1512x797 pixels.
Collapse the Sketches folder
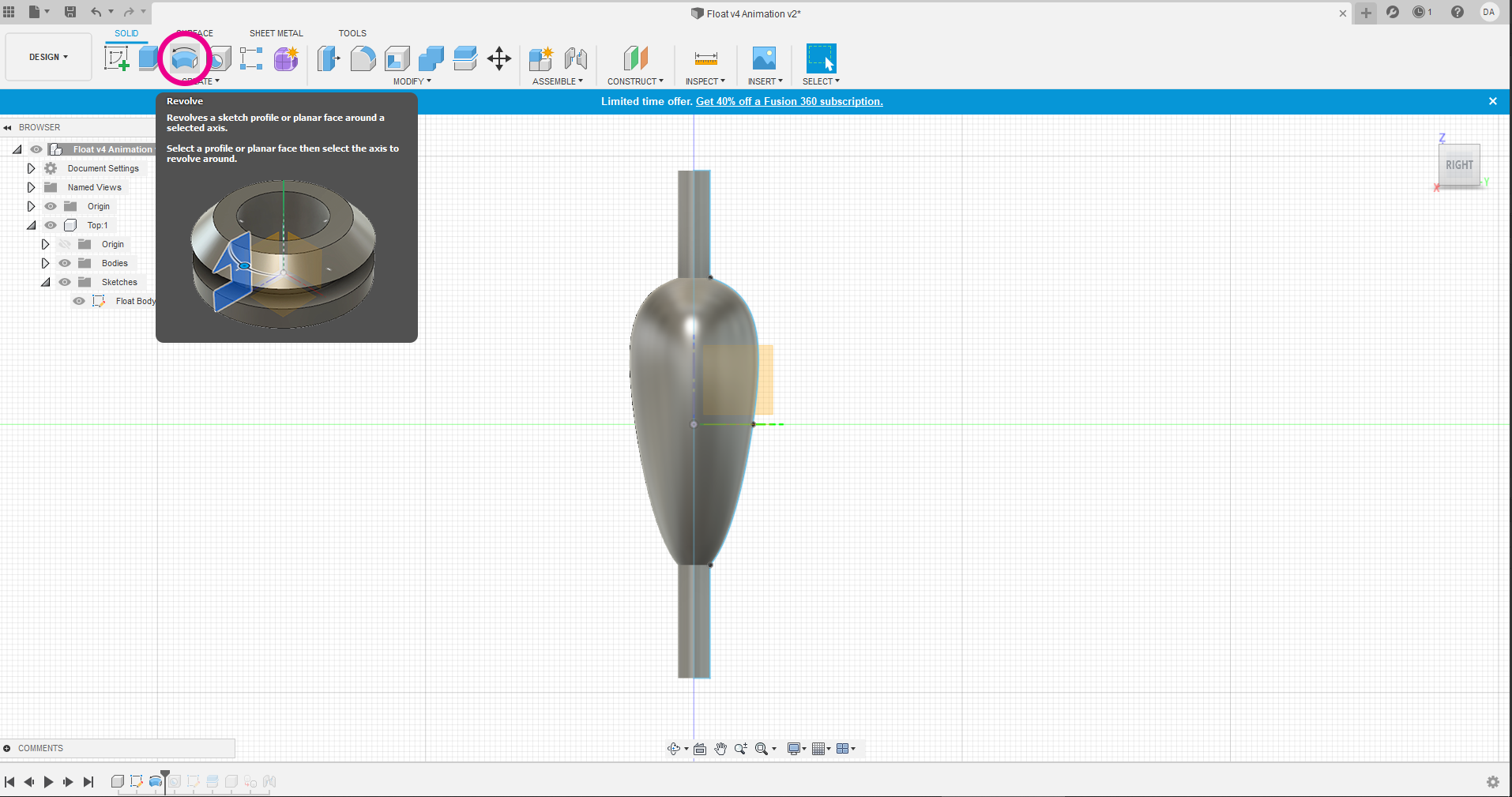tap(46, 282)
